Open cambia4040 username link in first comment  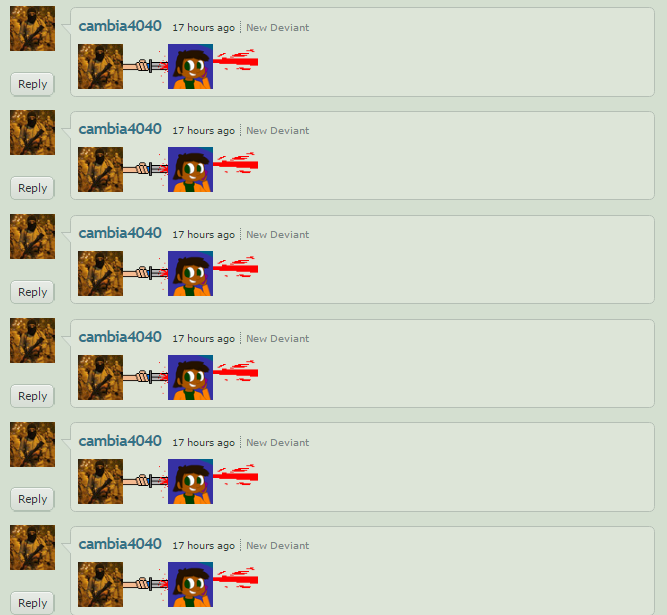tap(120, 26)
